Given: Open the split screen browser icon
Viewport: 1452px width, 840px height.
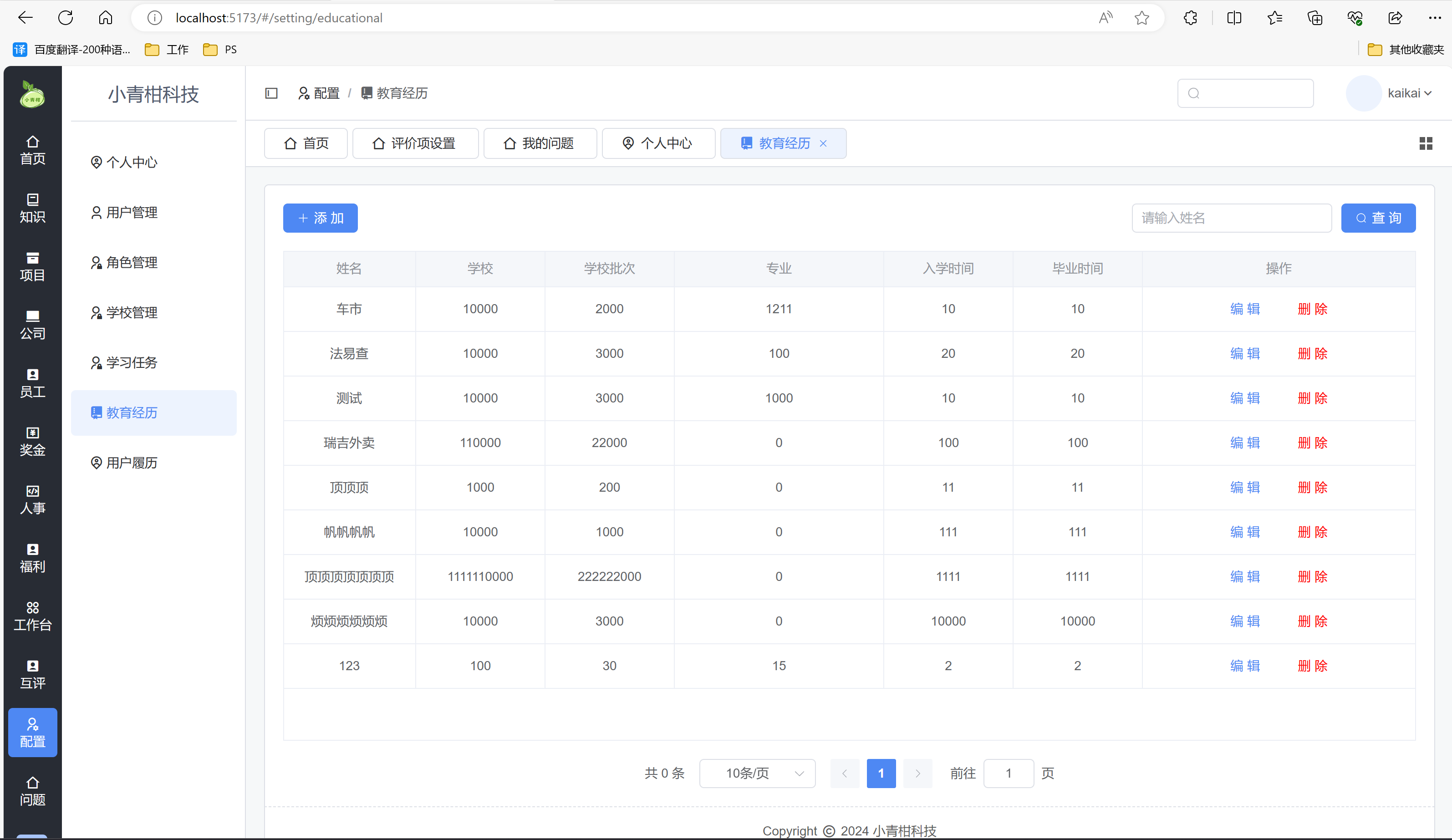Looking at the screenshot, I should [1234, 18].
